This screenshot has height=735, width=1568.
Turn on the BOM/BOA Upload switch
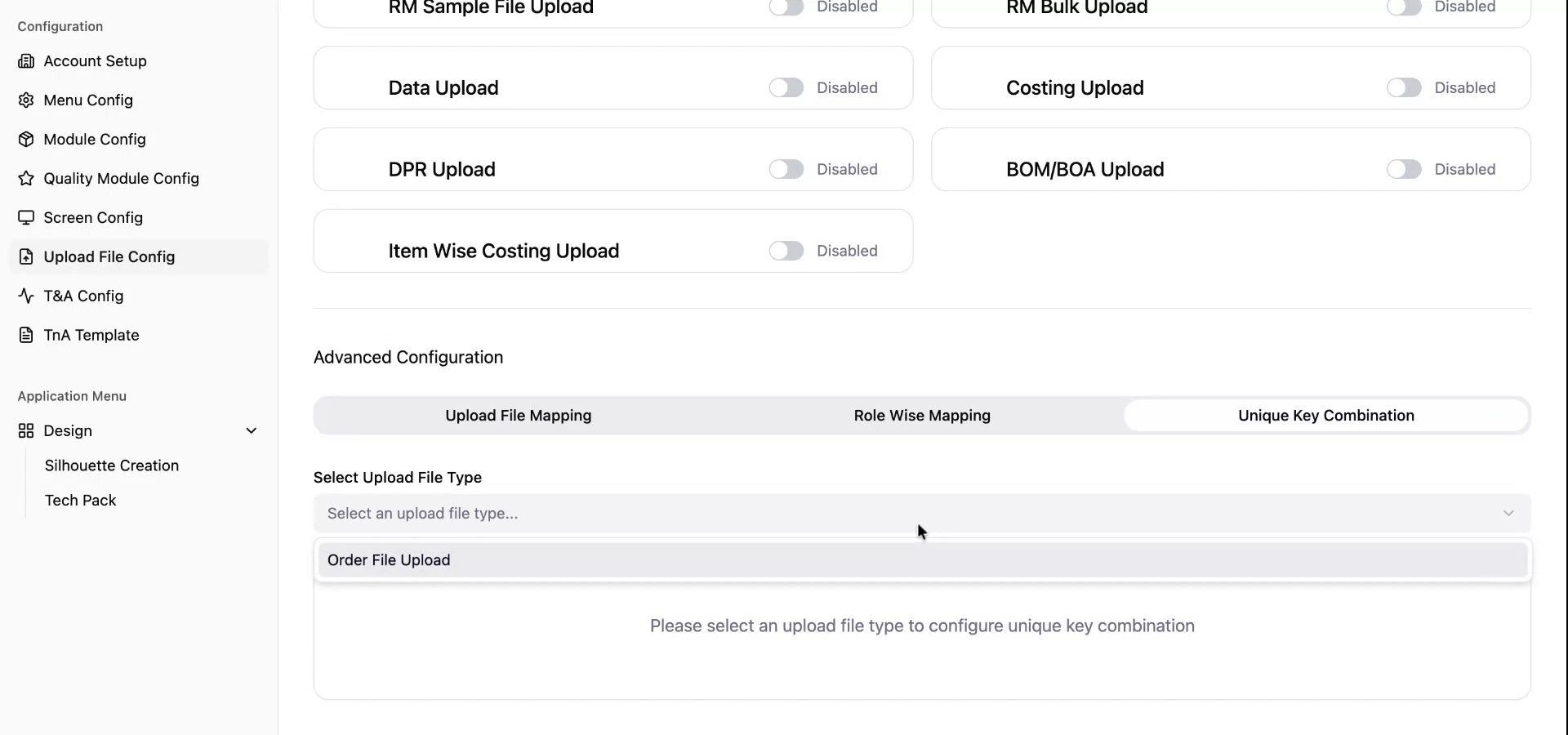point(1404,169)
